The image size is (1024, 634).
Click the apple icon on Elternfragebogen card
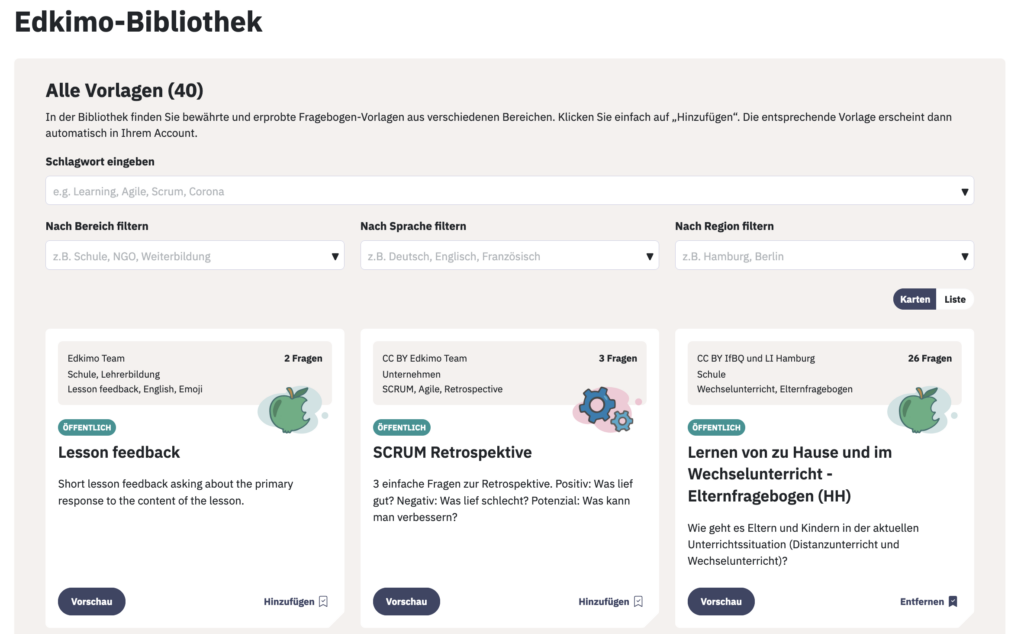coord(921,410)
